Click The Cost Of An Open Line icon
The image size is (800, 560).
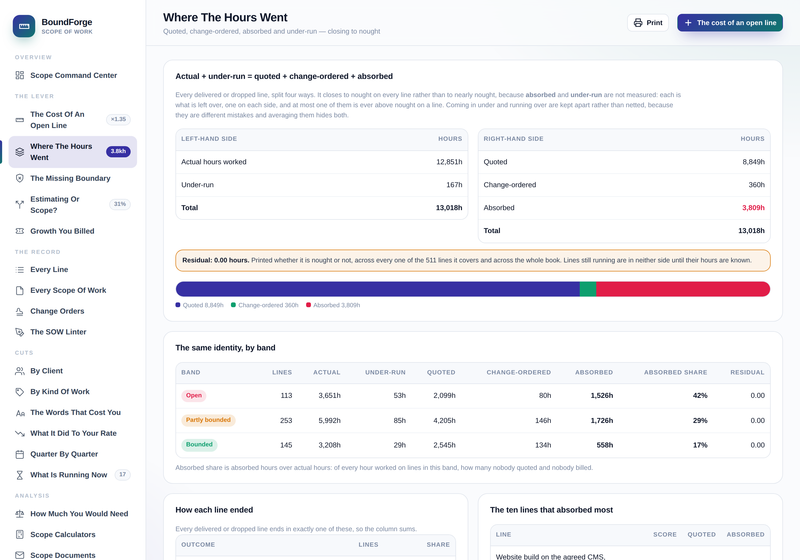19,120
